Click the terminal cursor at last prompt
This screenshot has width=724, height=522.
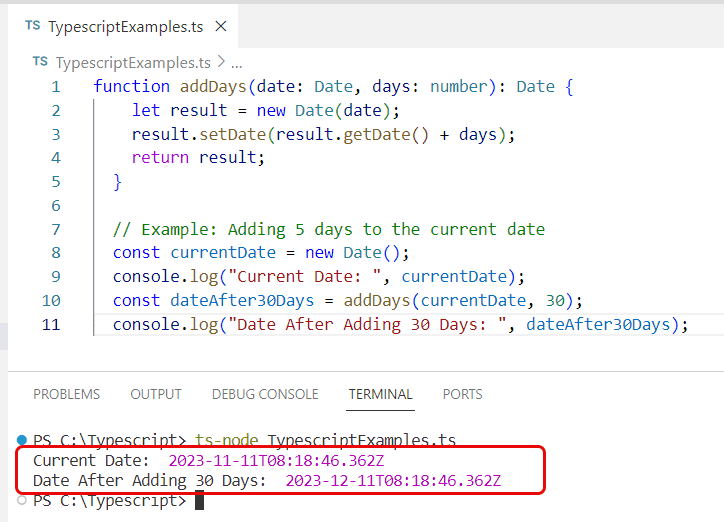199,500
